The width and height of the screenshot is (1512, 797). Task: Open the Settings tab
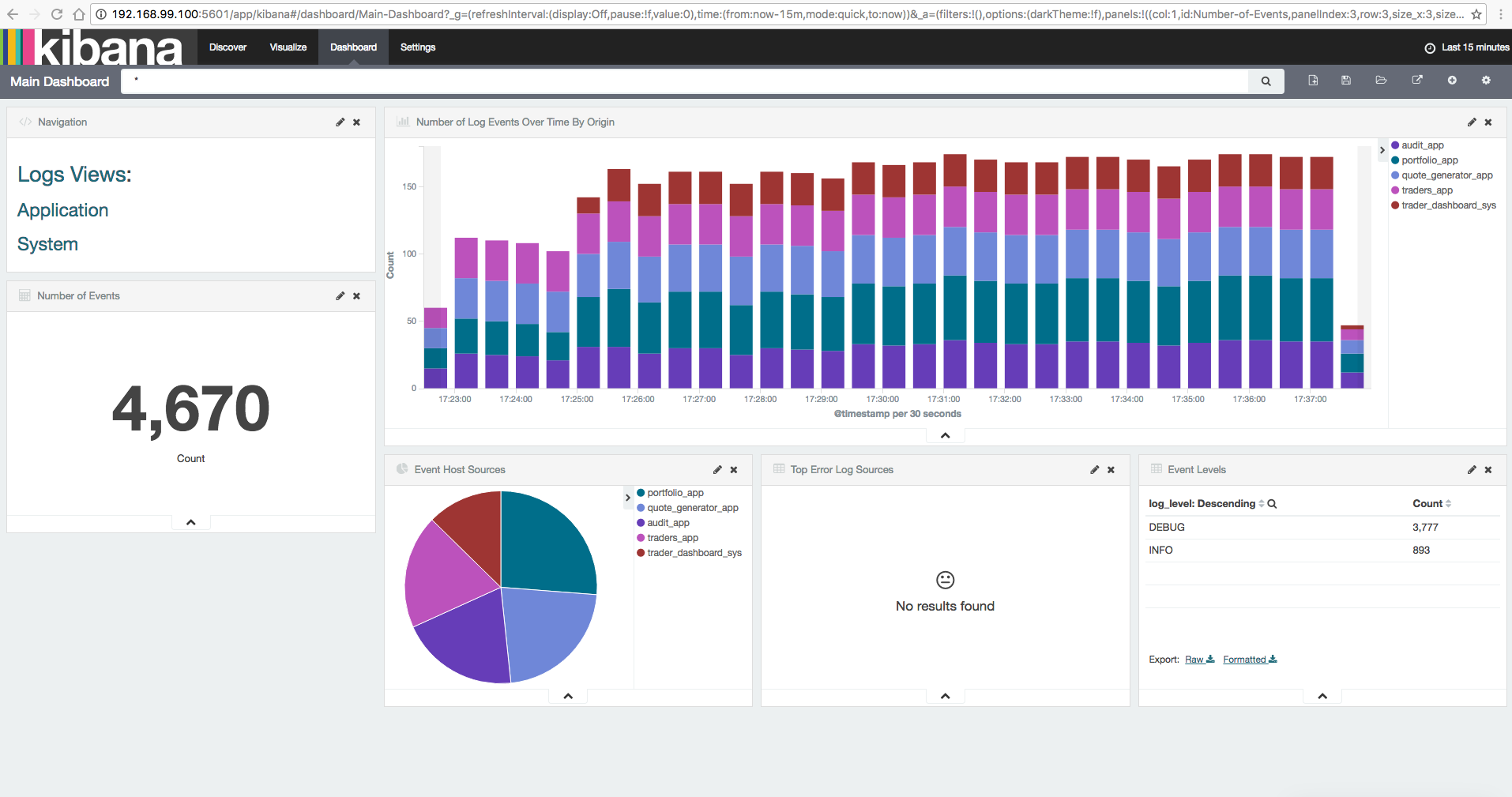tap(418, 47)
